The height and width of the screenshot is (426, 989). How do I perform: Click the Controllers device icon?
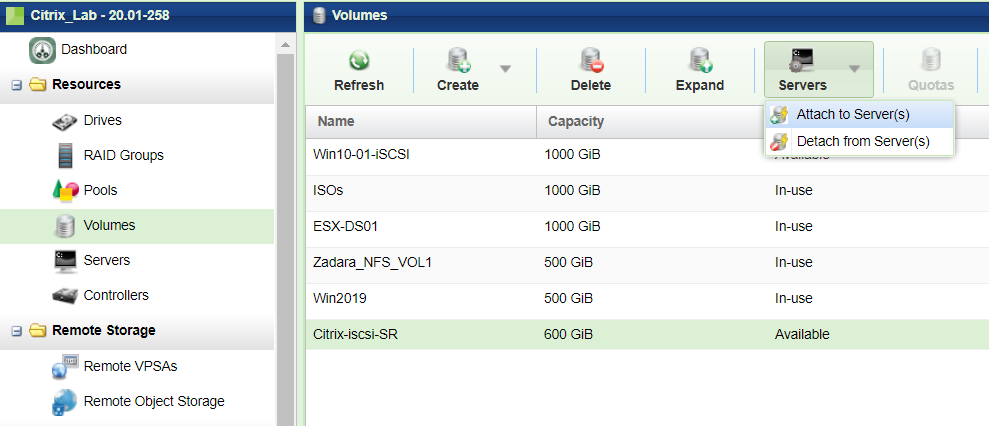pos(64,295)
